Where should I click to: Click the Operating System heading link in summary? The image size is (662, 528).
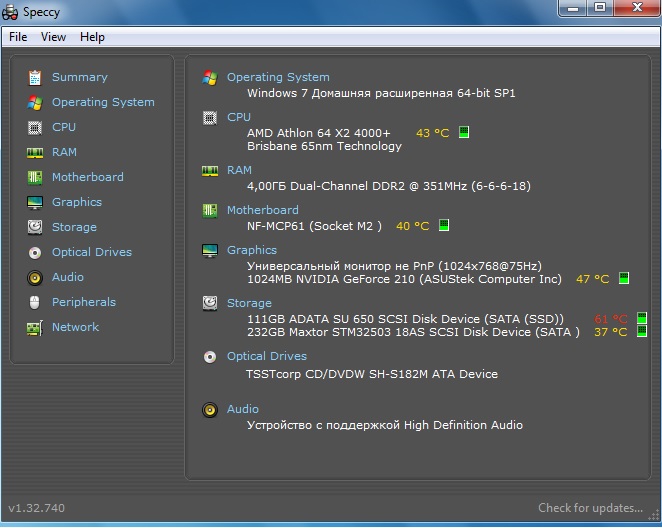click(278, 77)
